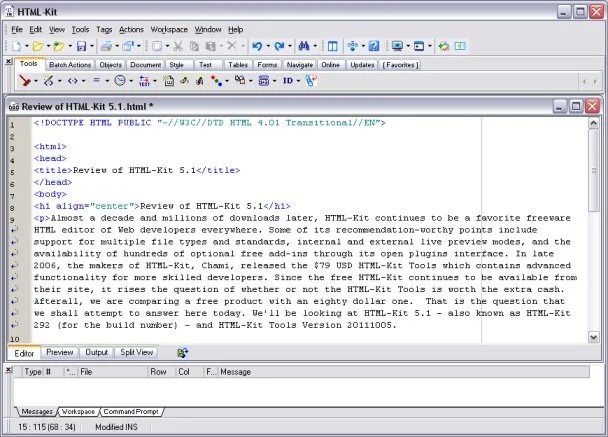This screenshot has width=608, height=437.
Task: Click the Message column header
Action: point(404,372)
